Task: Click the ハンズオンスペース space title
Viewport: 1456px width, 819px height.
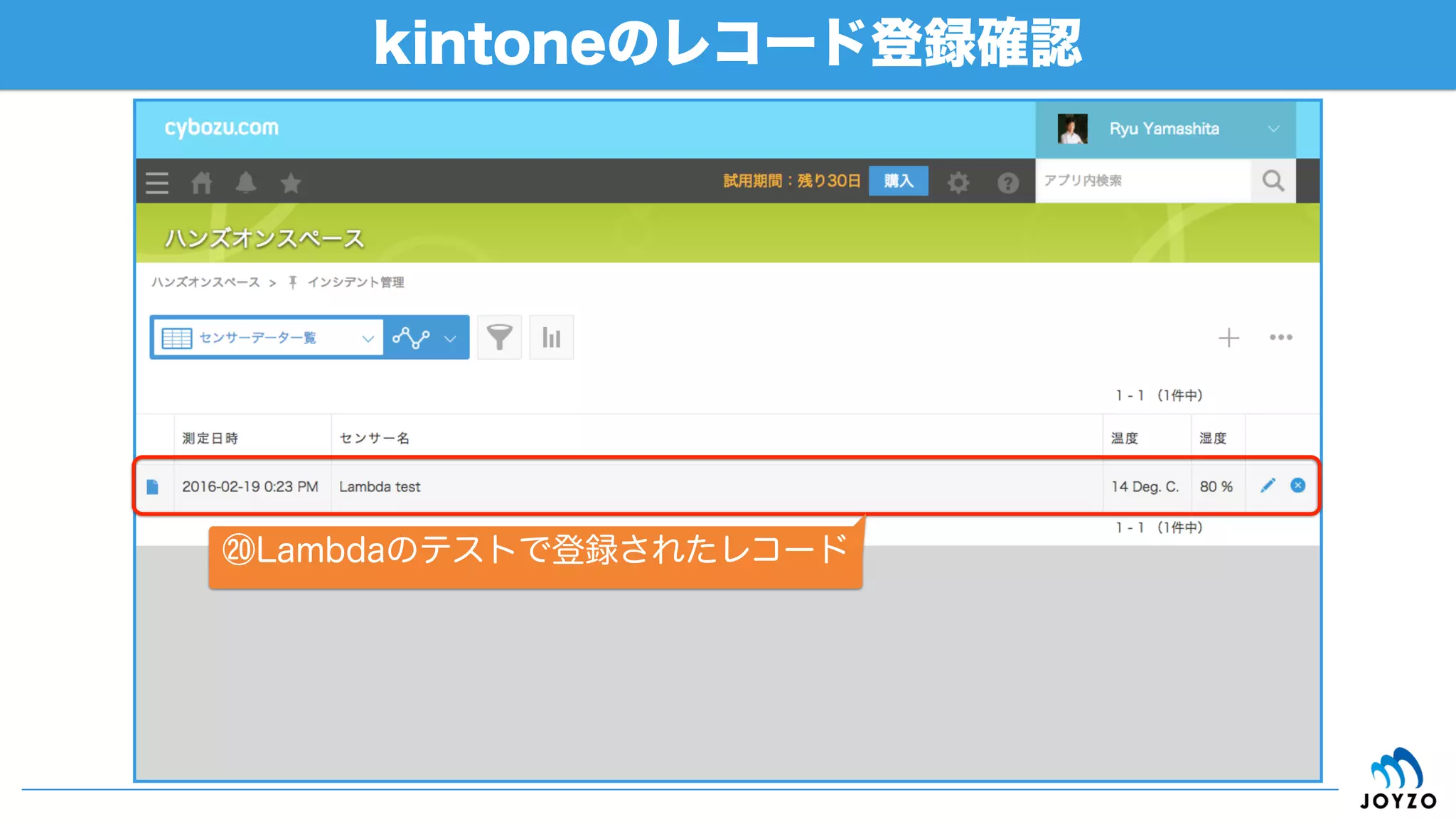Action: tap(264, 238)
